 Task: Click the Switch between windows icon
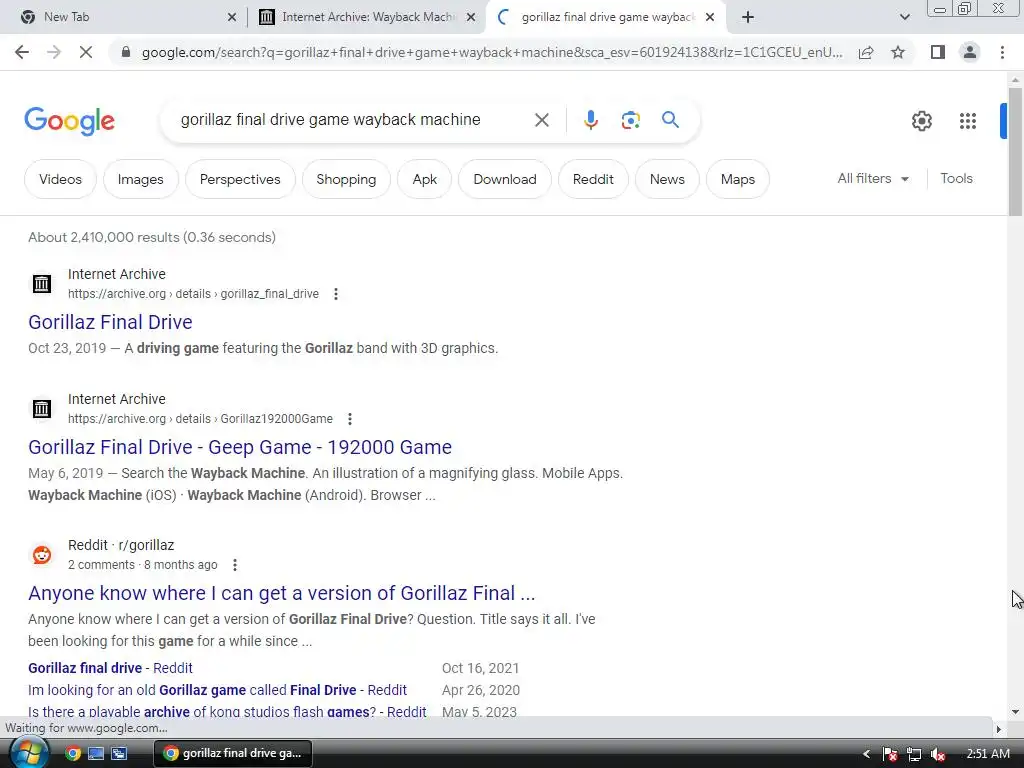point(119,753)
